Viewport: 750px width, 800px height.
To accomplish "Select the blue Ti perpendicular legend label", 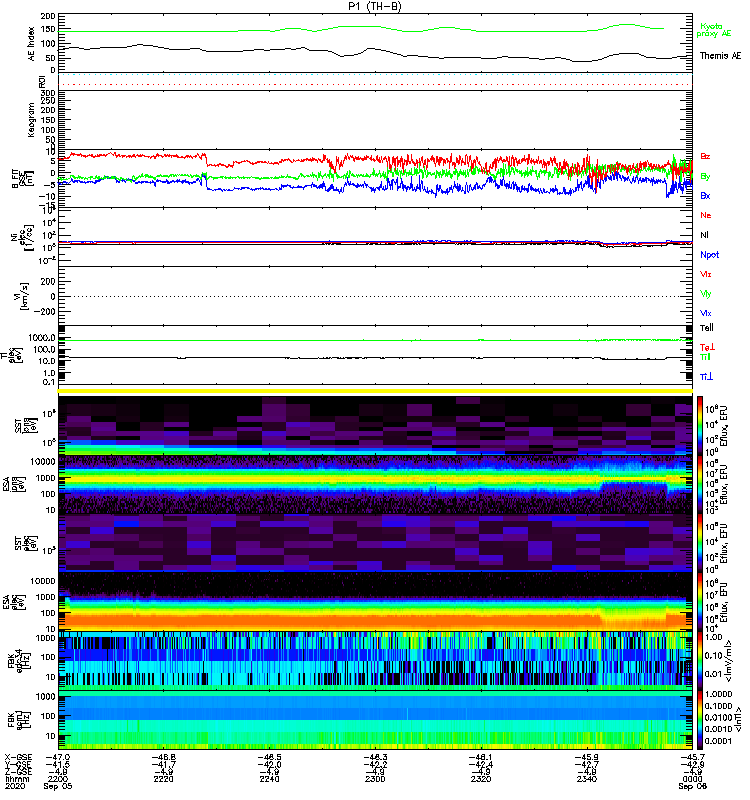I will (706, 377).
